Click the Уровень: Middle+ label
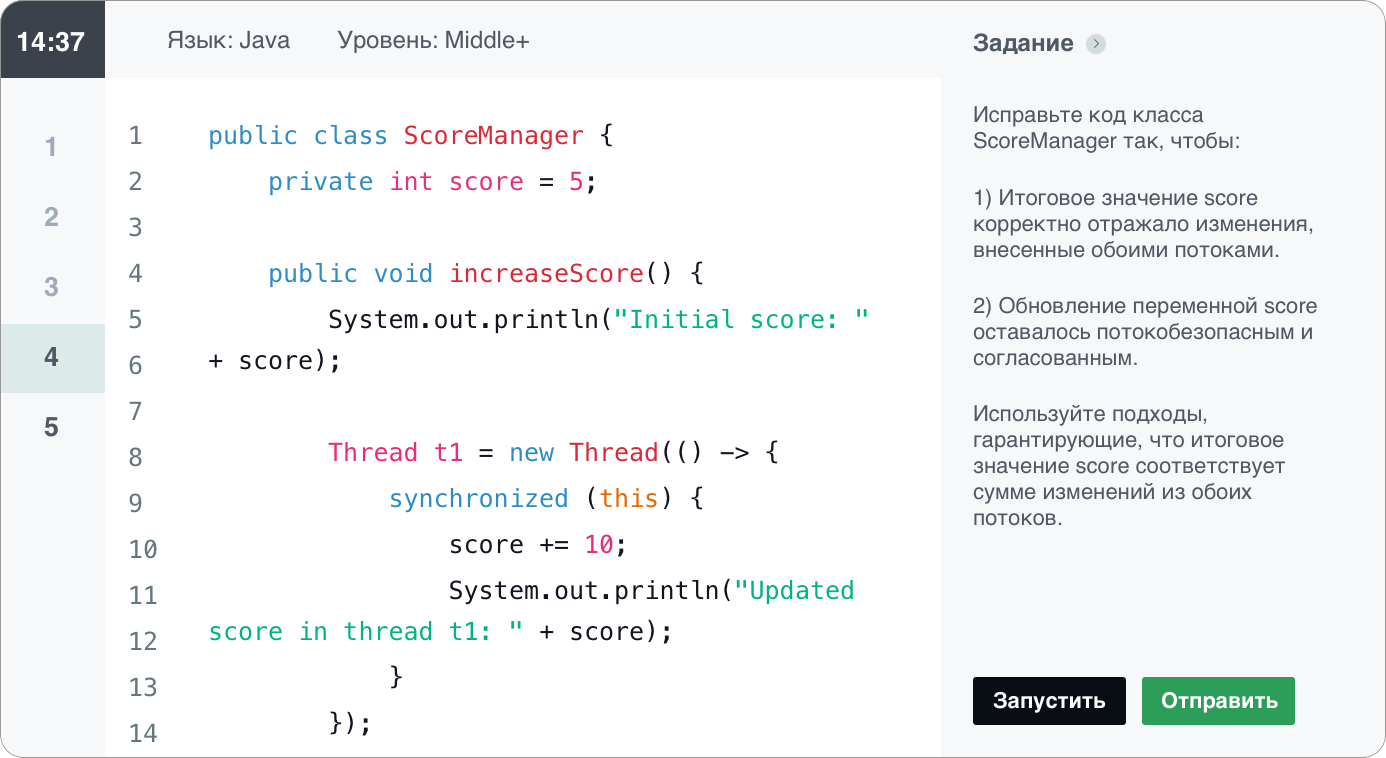The height and width of the screenshot is (758, 1386). tap(433, 41)
